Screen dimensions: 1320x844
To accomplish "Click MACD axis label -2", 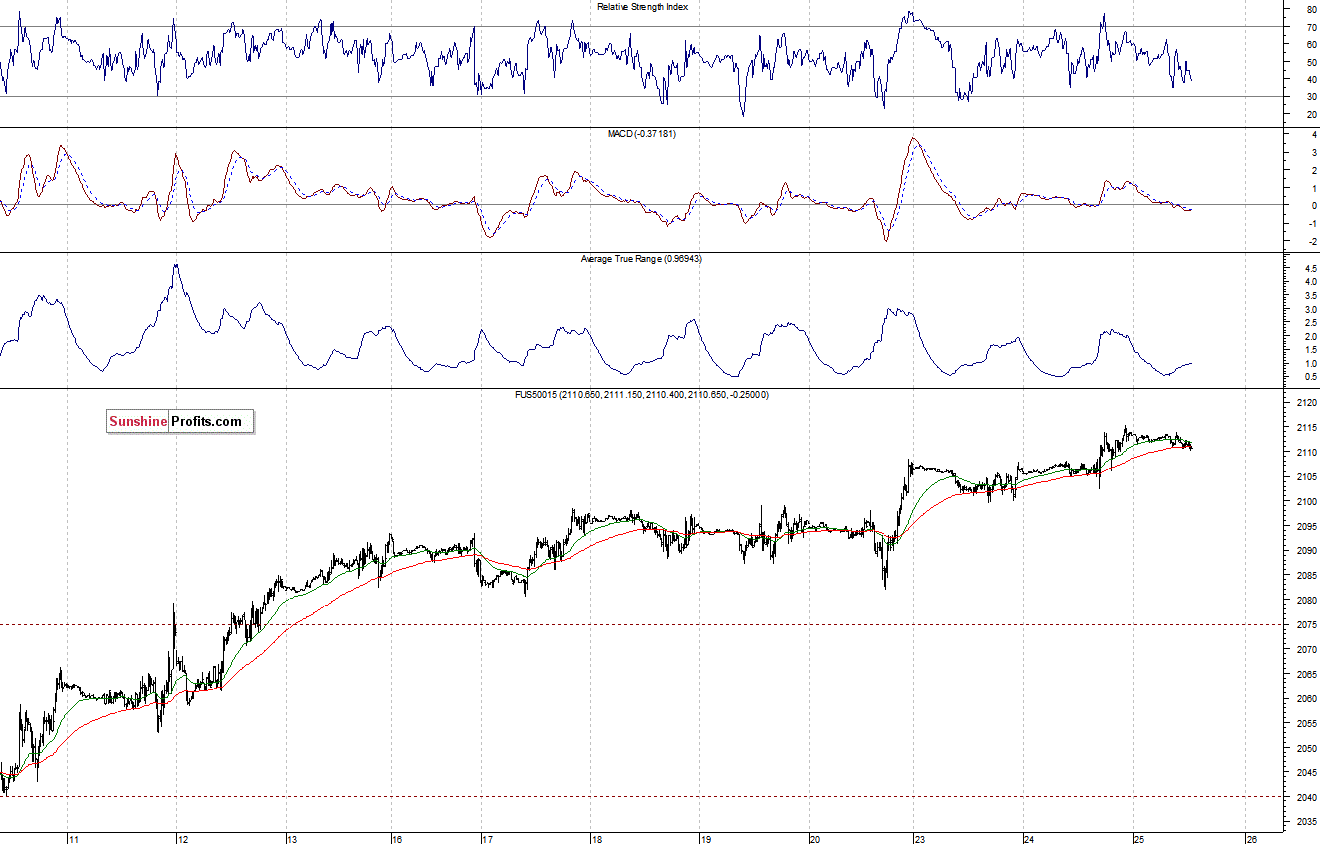I will (x=1311, y=241).
